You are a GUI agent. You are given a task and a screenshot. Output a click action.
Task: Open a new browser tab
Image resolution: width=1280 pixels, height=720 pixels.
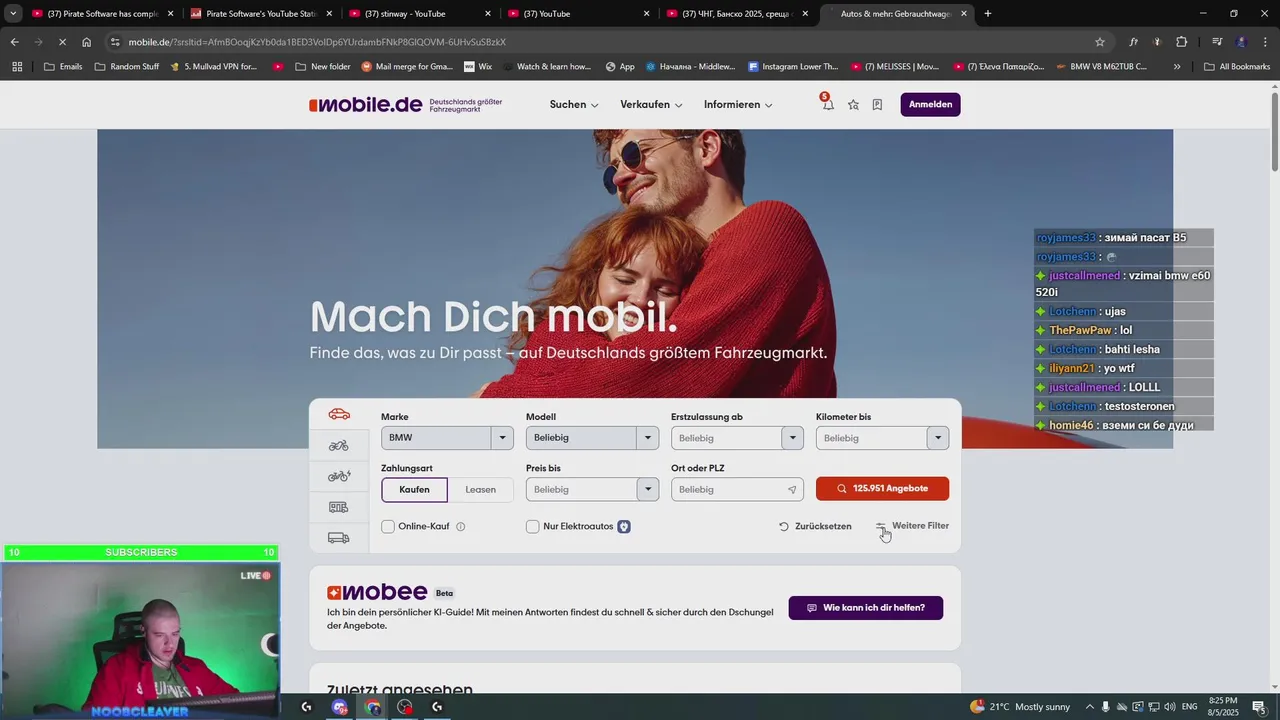988,14
